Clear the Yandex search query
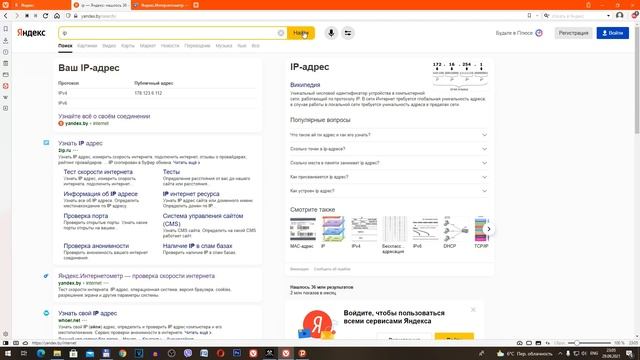 [x=281, y=33]
